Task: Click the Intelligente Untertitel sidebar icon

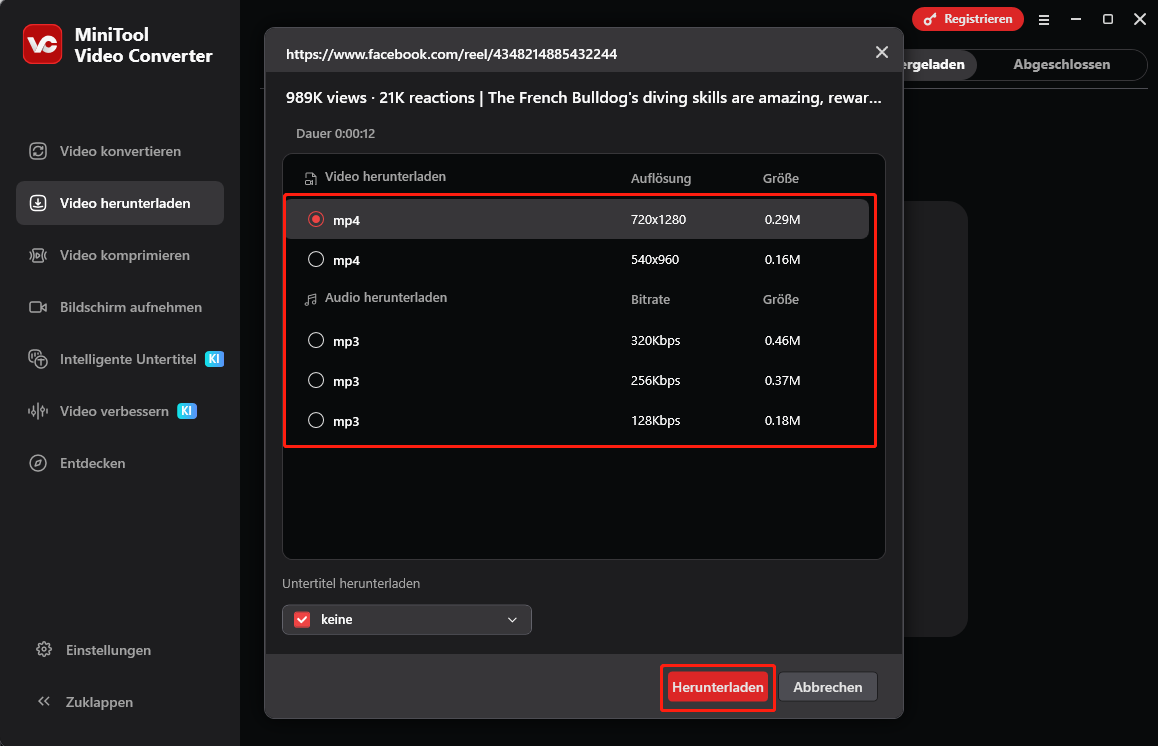Action: point(38,359)
